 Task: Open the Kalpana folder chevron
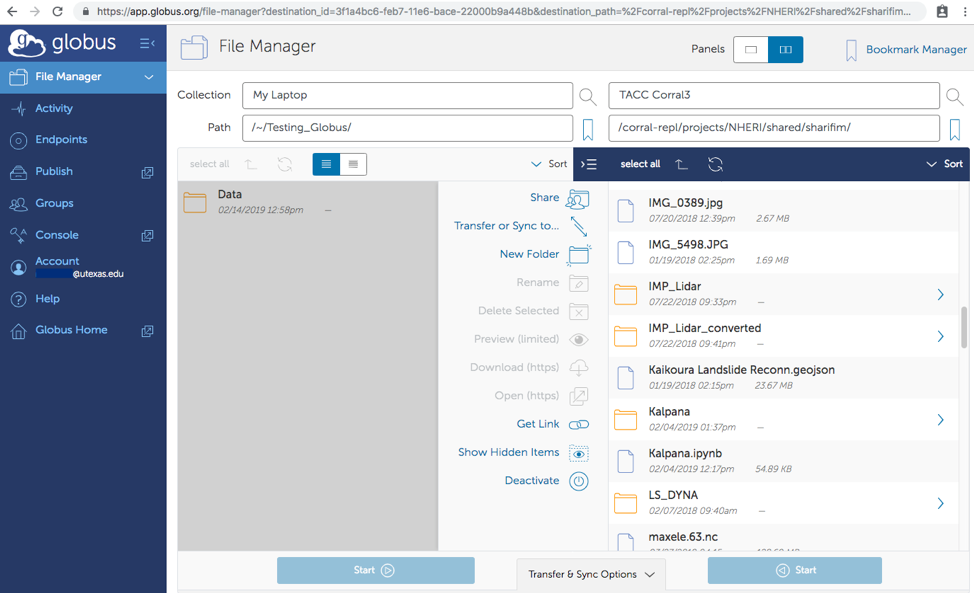point(940,420)
